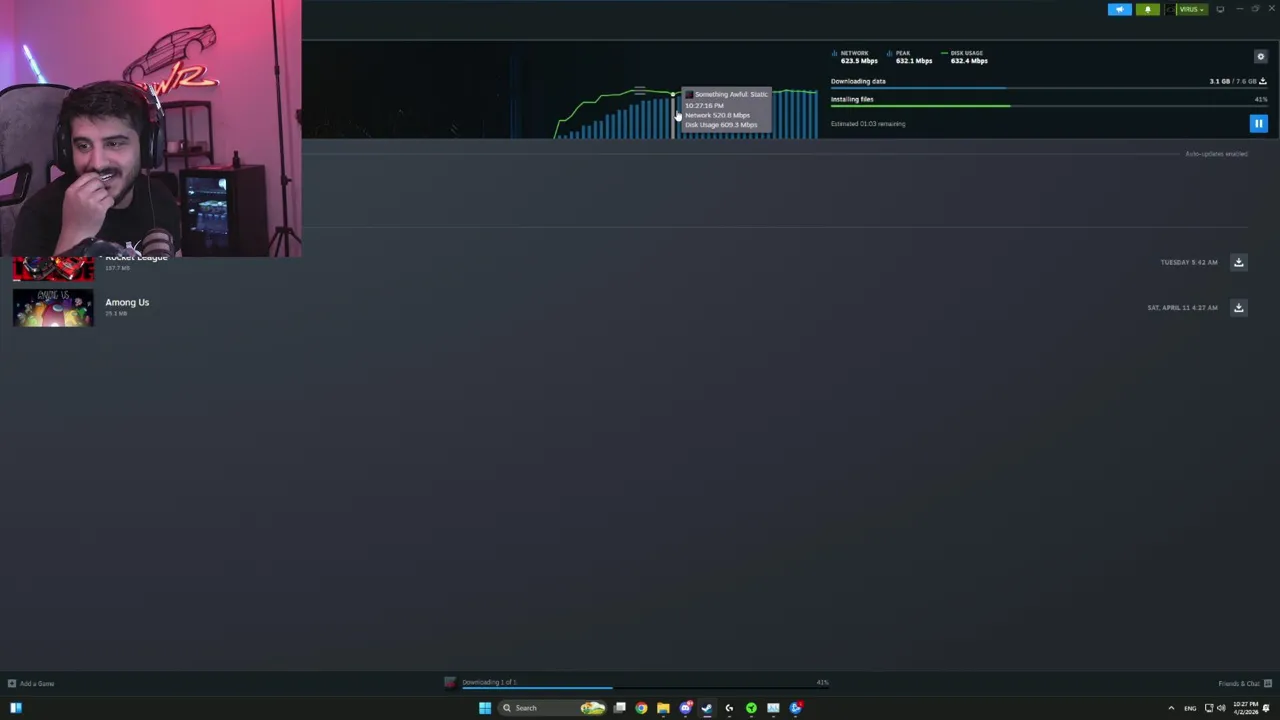This screenshot has height=720, width=1280.
Task: Open Windows widgets at far left taskbar
Action: pos(16,708)
